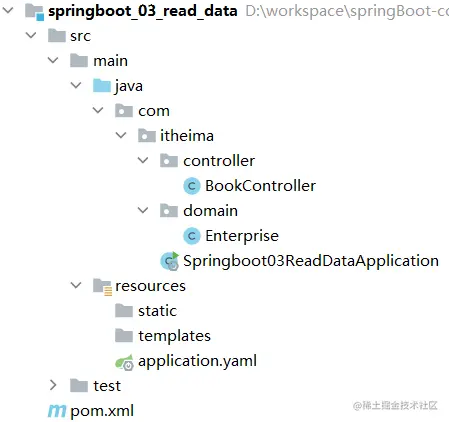Viewport: 449px width, 422px height.
Task: Click the BookController class icon
Action: [x=192, y=186]
